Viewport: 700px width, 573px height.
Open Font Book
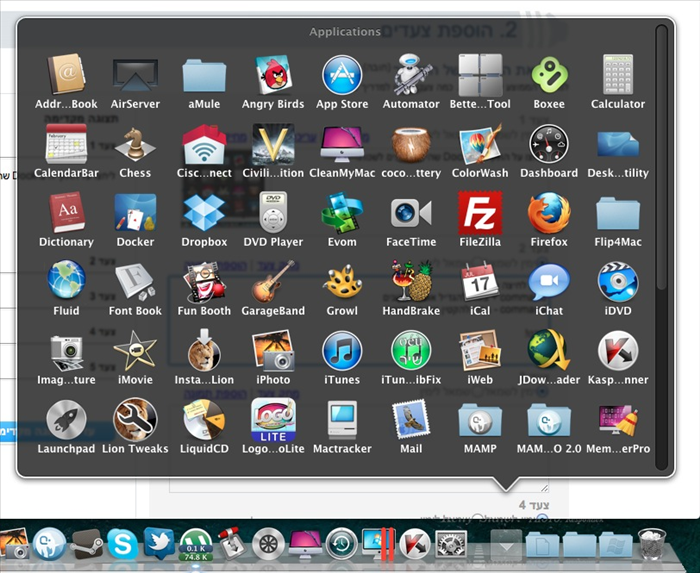135,282
